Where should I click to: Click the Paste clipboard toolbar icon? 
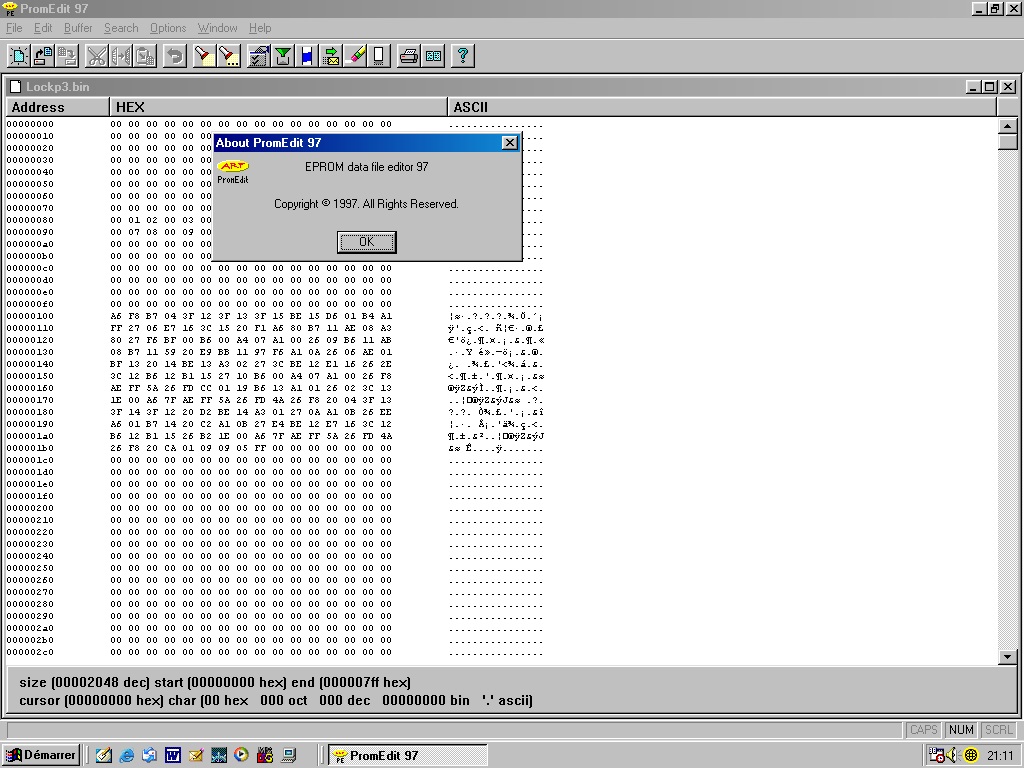pos(145,56)
